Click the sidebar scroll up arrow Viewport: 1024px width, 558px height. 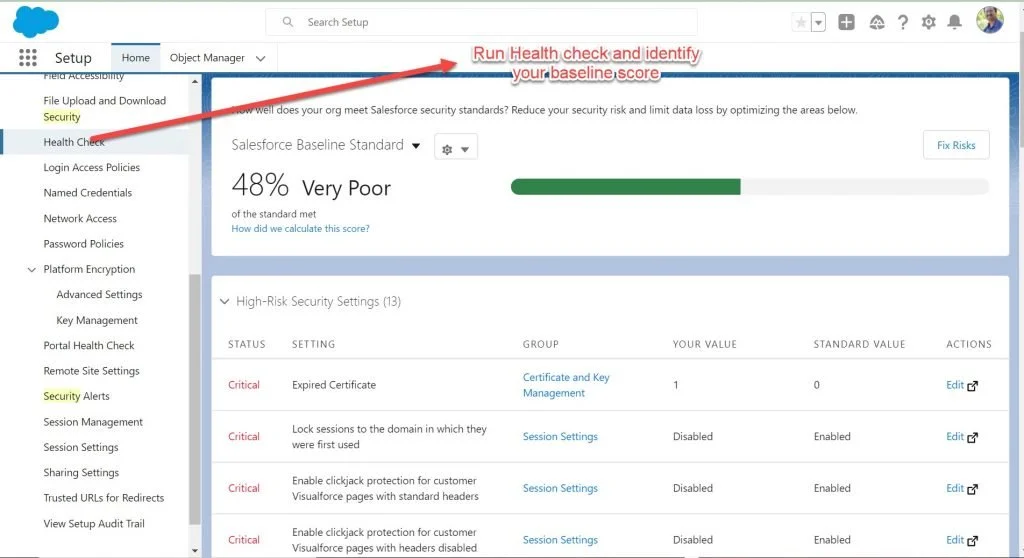(x=195, y=82)
